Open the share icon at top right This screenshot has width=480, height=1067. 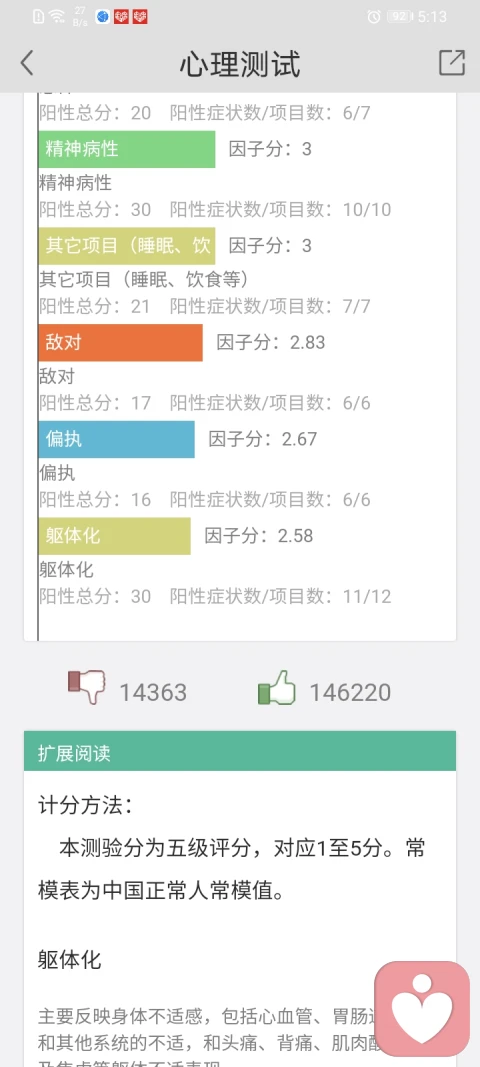(451, 63)
